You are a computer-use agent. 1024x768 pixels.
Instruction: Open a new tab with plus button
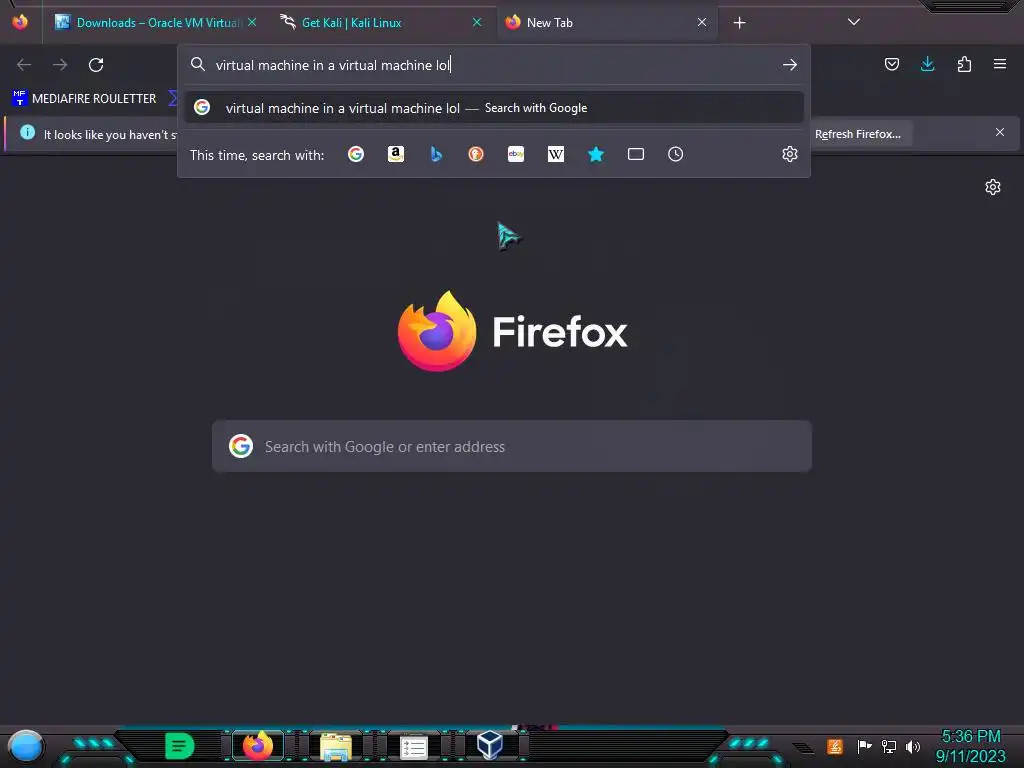tap(739, 23)
